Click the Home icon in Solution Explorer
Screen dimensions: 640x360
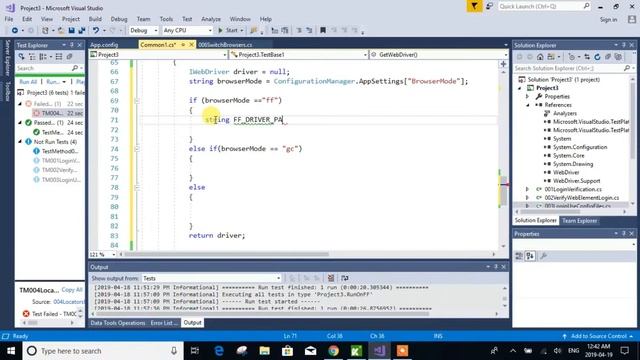[x=540, y=57]
